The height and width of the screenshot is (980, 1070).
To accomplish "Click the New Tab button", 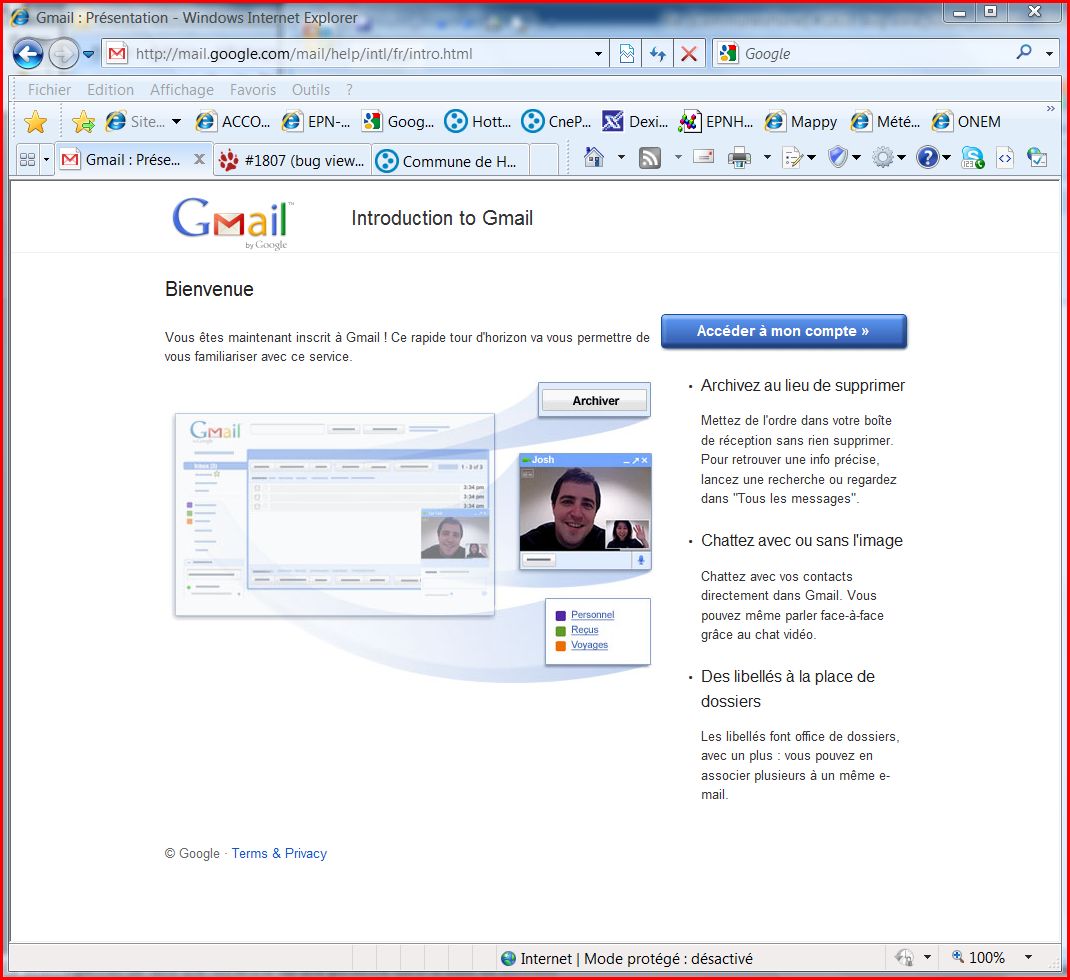I will (544, 160).
